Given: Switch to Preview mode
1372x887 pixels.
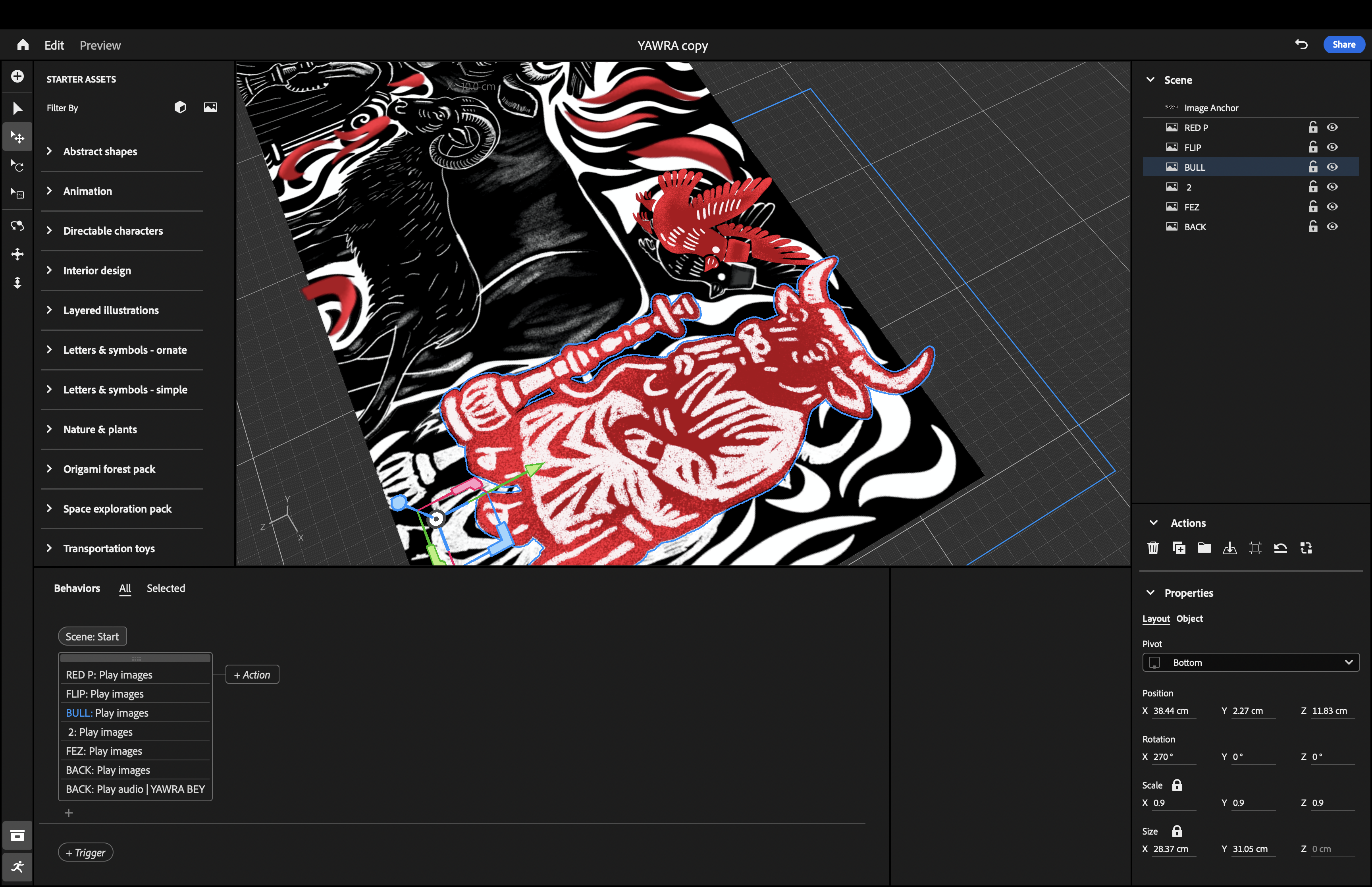Looking at the screenshot, I should point(100,46).
